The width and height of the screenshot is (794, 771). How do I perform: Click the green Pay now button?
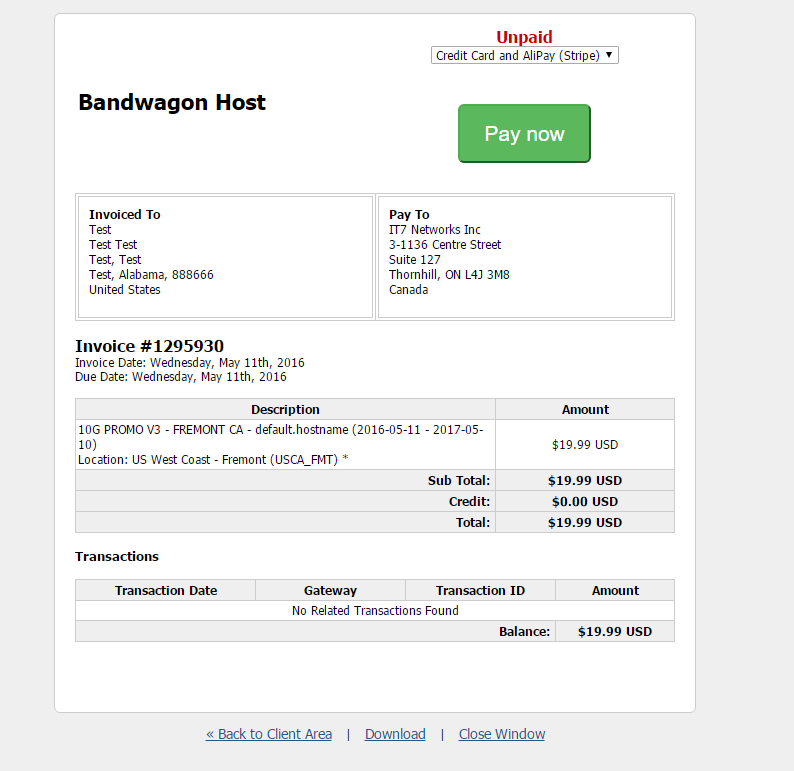pos(524,134)
